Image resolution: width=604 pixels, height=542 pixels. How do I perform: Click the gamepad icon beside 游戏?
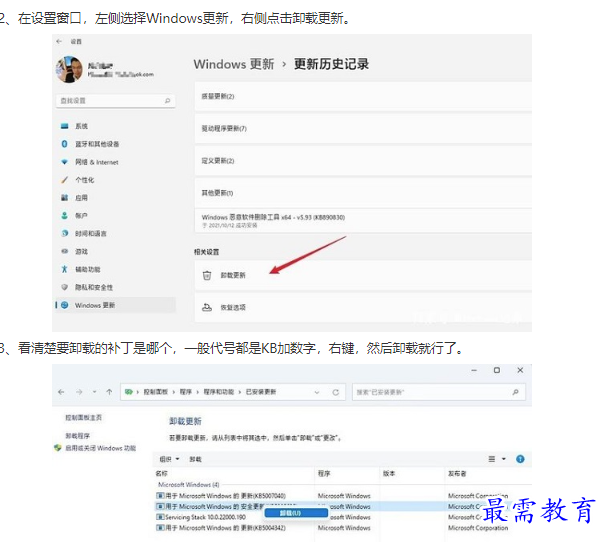click(64, 251)
